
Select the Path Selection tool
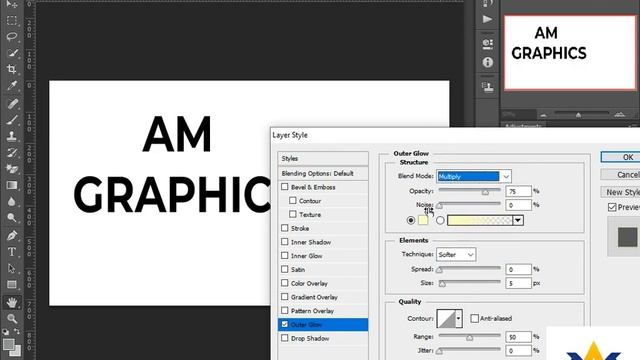(x=11, y=268)
